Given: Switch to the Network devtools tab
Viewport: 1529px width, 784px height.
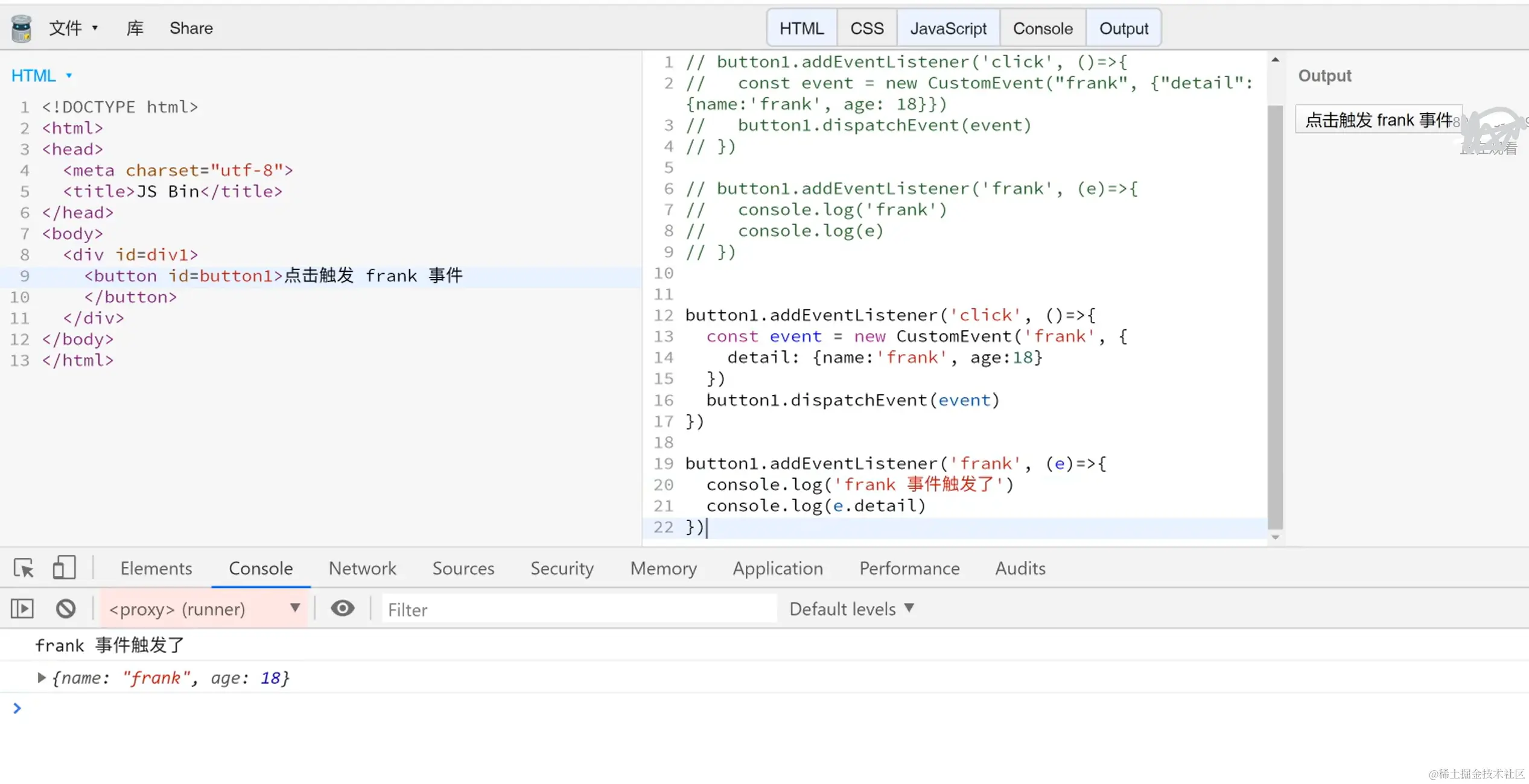Looking at the screenshot, I should [362, 568].
